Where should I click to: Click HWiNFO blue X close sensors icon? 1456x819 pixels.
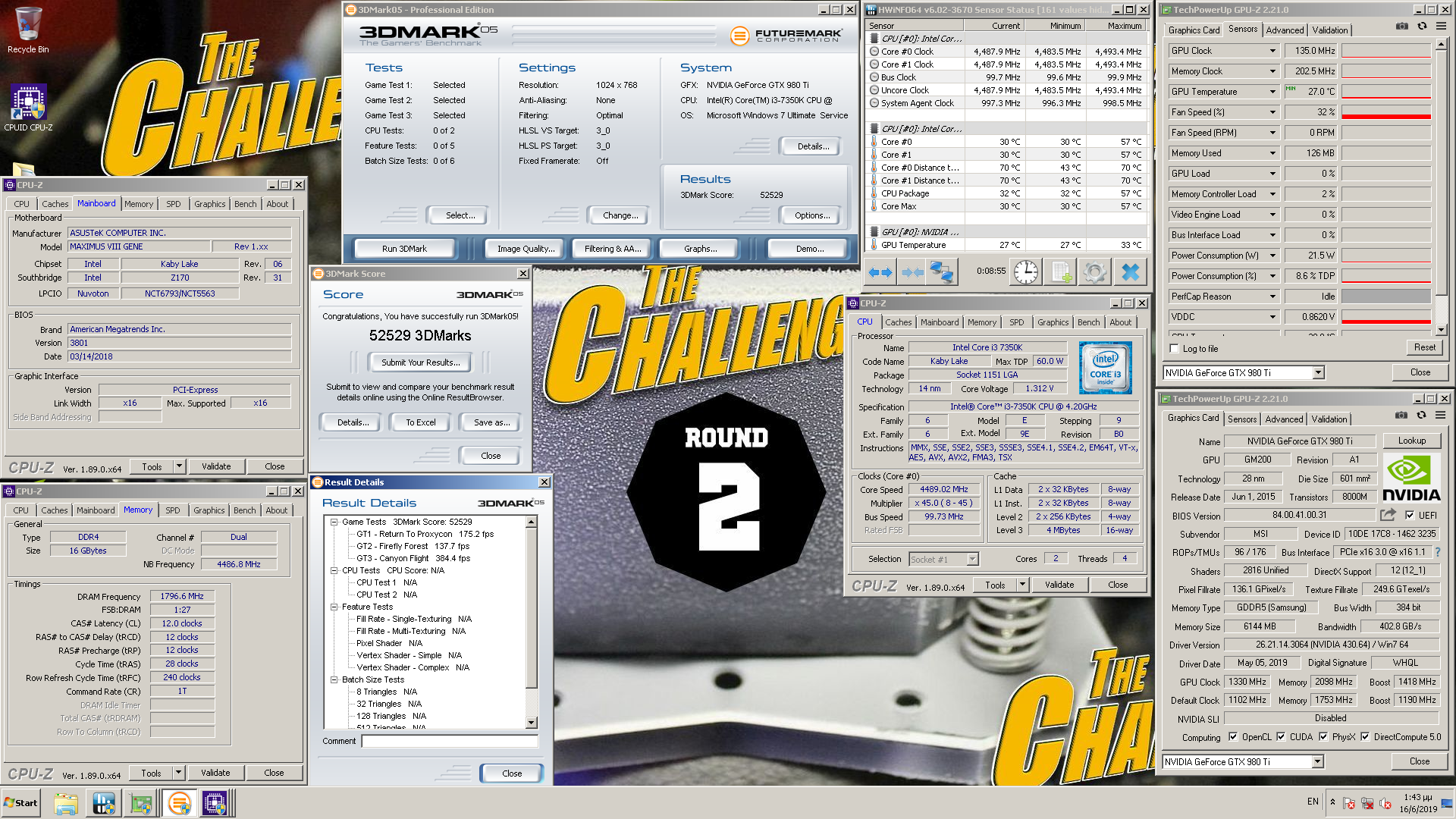[x=1130, y=271]
